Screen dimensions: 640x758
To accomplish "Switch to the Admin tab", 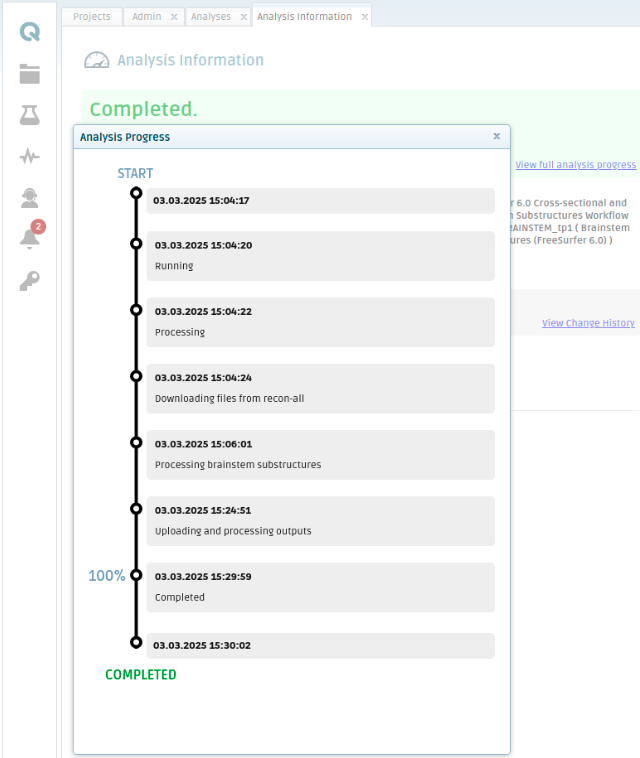I will pos(146,17).
